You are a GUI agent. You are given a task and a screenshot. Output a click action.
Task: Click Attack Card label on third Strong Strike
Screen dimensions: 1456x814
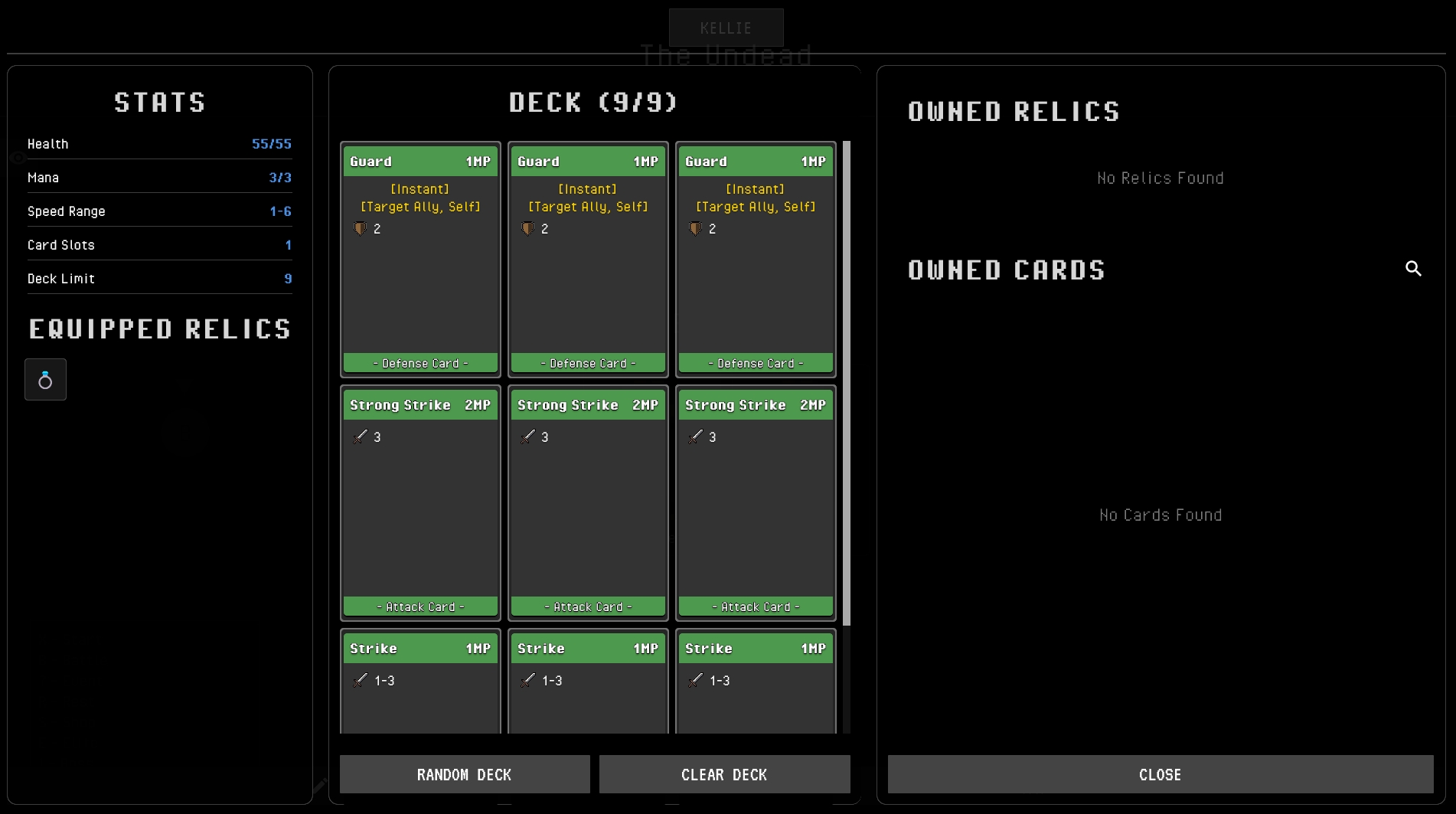[x=755, y=606]
